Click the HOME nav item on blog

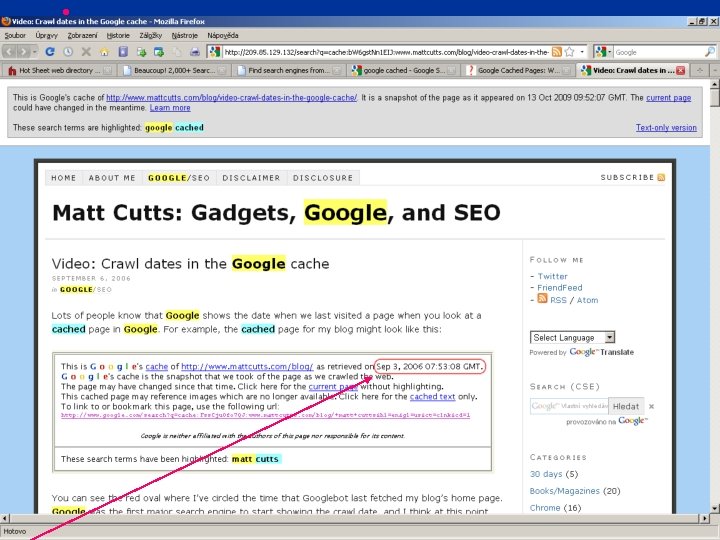(63, 178)
